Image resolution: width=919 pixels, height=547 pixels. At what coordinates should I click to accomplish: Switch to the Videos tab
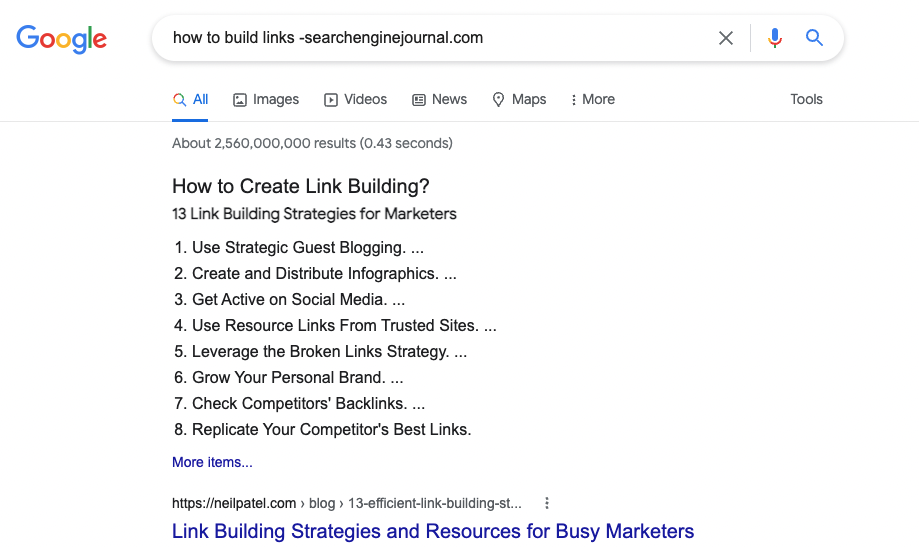[x=355, y=100]
